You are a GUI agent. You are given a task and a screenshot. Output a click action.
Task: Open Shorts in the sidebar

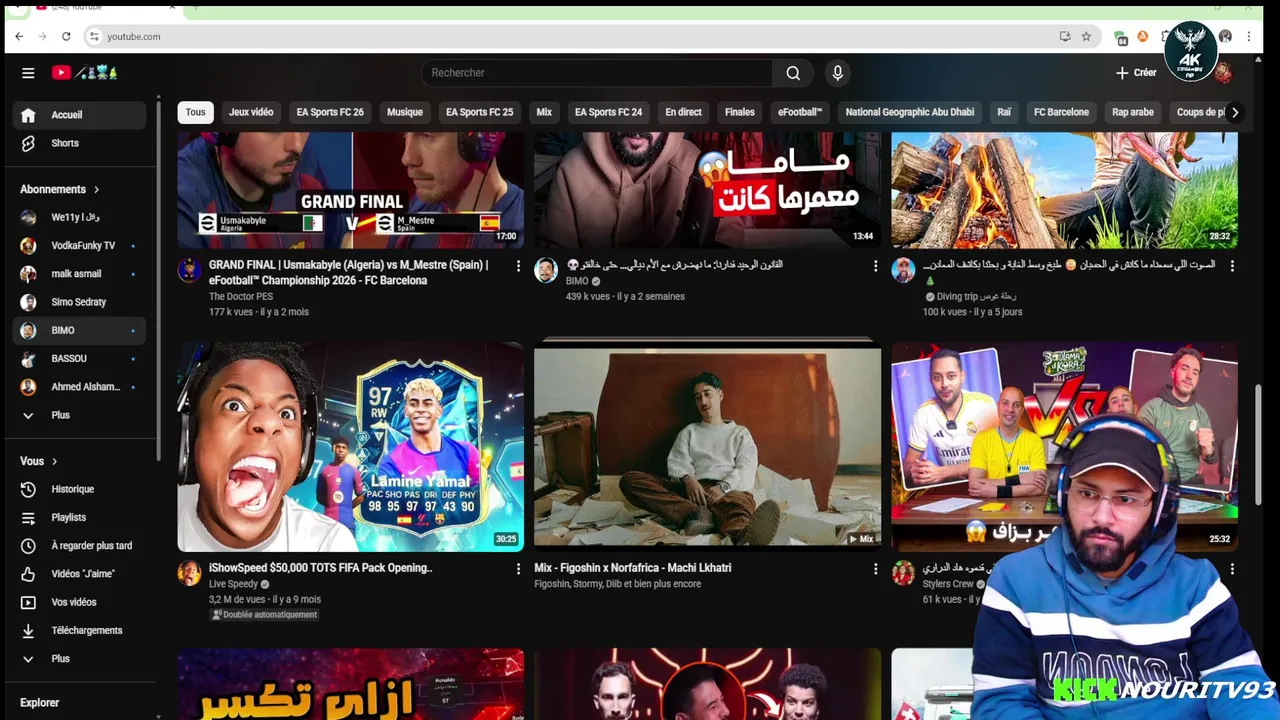pos(79,143)
